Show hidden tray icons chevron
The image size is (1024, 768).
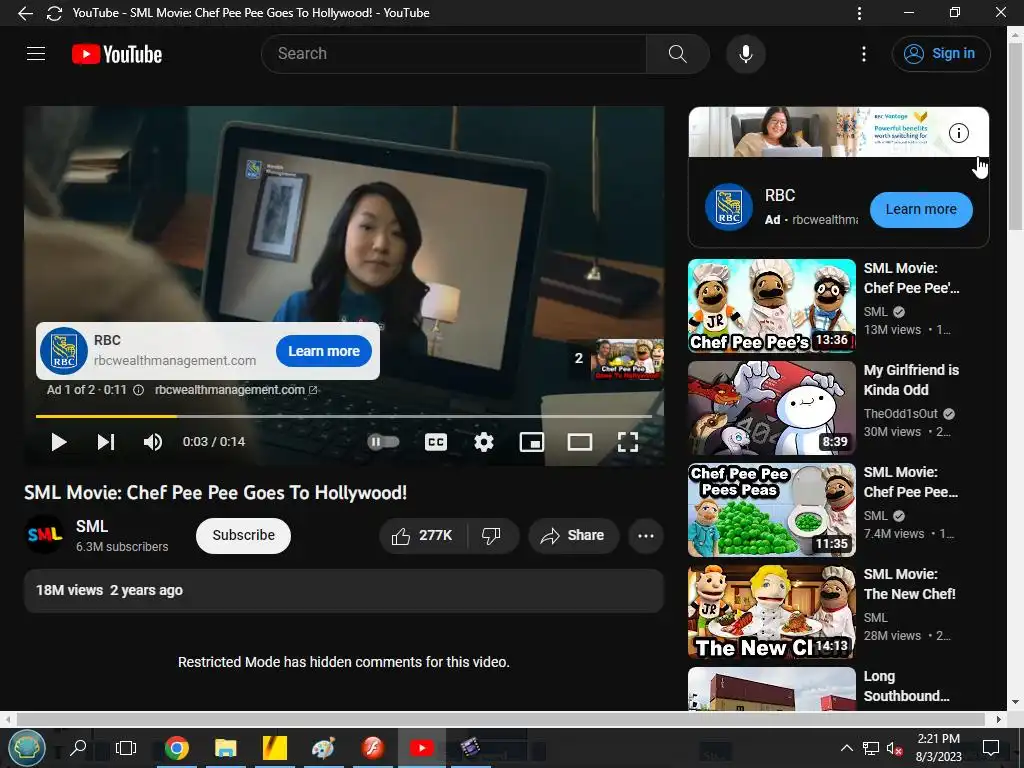(846, 748)
